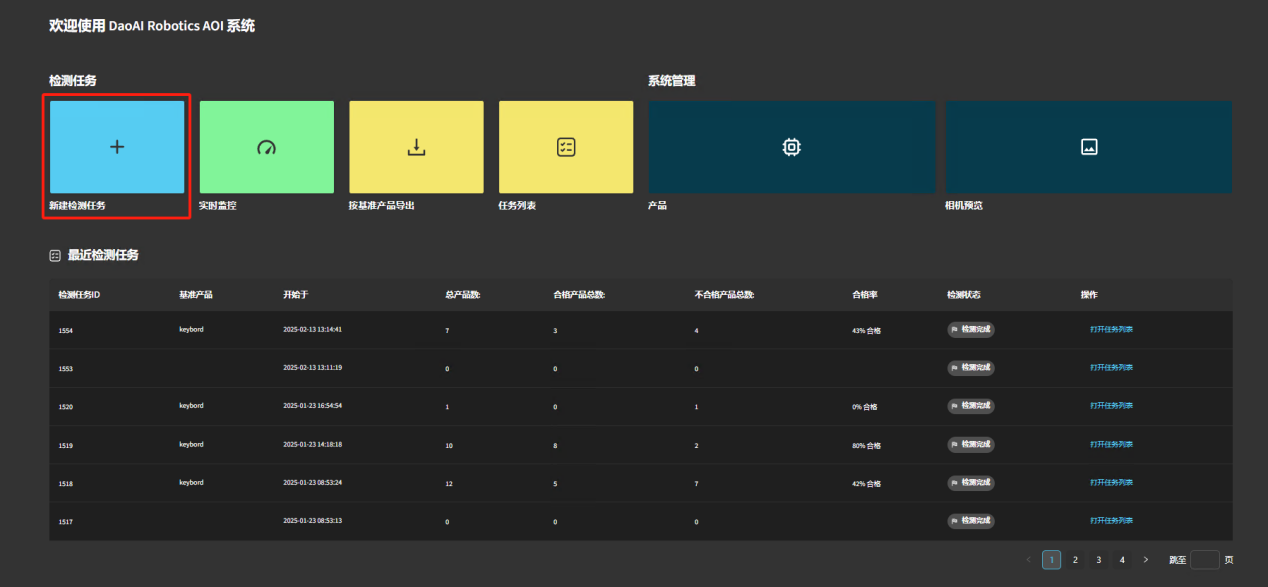Click the 42% 合格 pass rate cell
The image size is (1268, 587).
click(866, 484)
